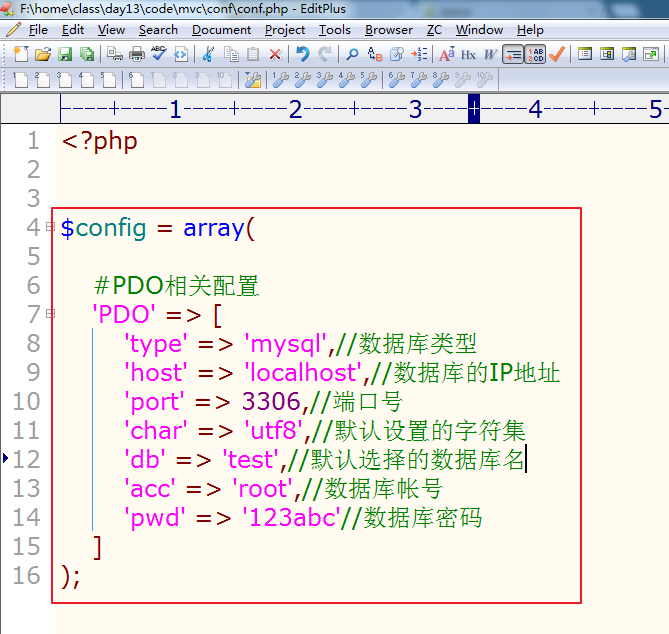Undo the last edit
This screenshot has width=669, height=634.
tap(303, 54)
